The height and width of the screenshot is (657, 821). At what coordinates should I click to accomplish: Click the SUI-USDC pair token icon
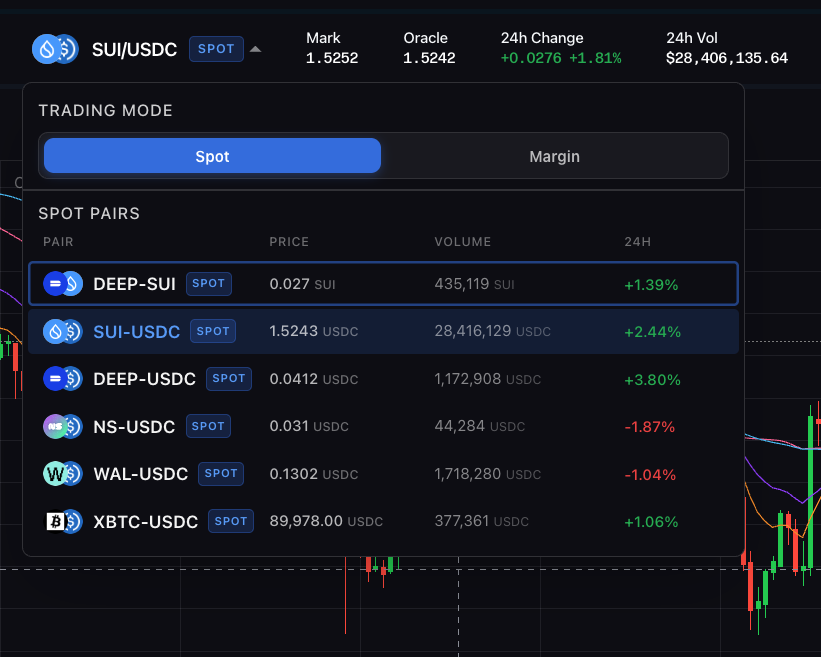[x=62, y=331]
